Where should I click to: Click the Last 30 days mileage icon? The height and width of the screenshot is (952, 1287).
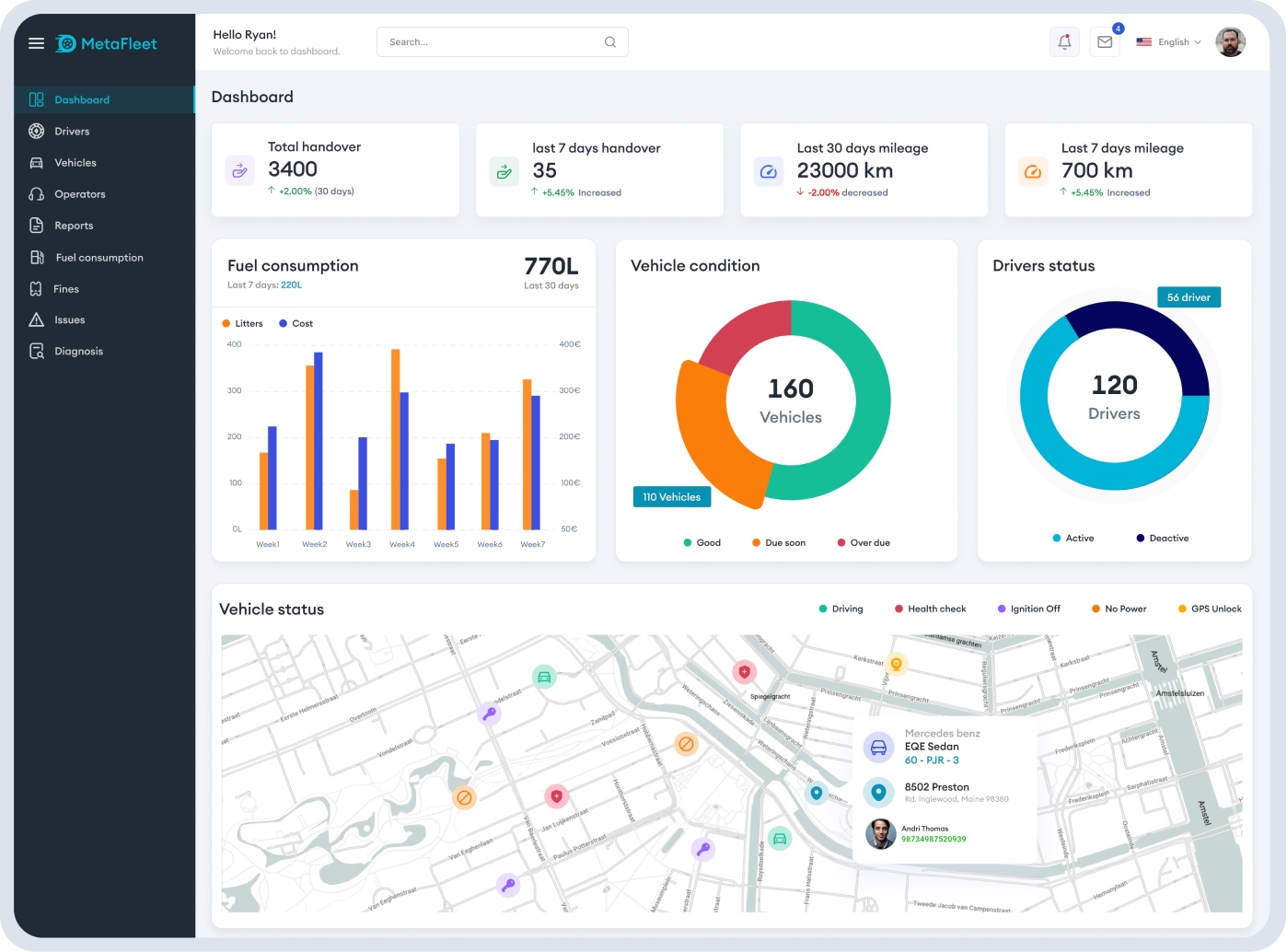[x=769, y=171]
